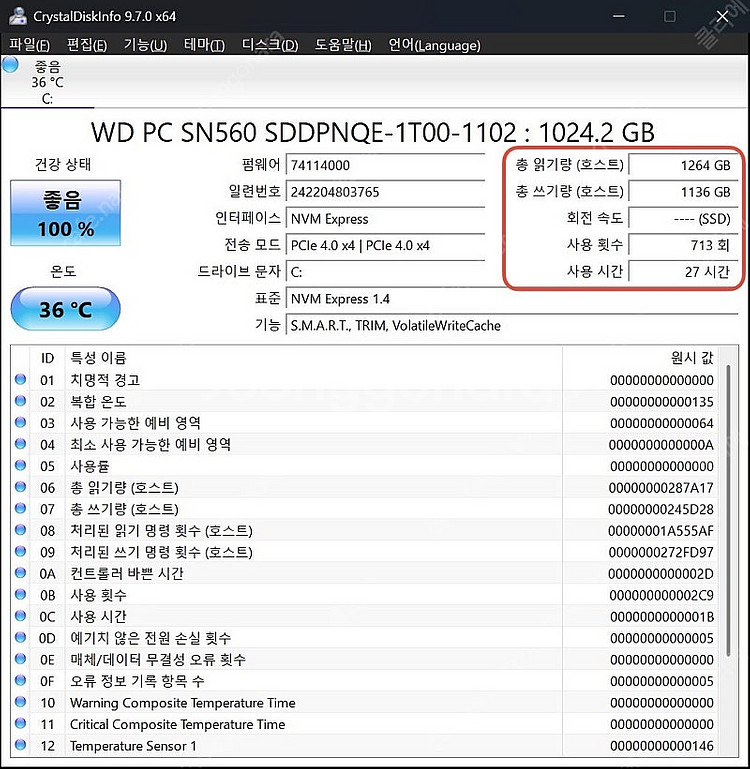This screenshot has height=769, width=750.
Task: Click the status dot for row 10 Warning Composite Temperature
Action: pyautogui.click(x=21, y=702)
